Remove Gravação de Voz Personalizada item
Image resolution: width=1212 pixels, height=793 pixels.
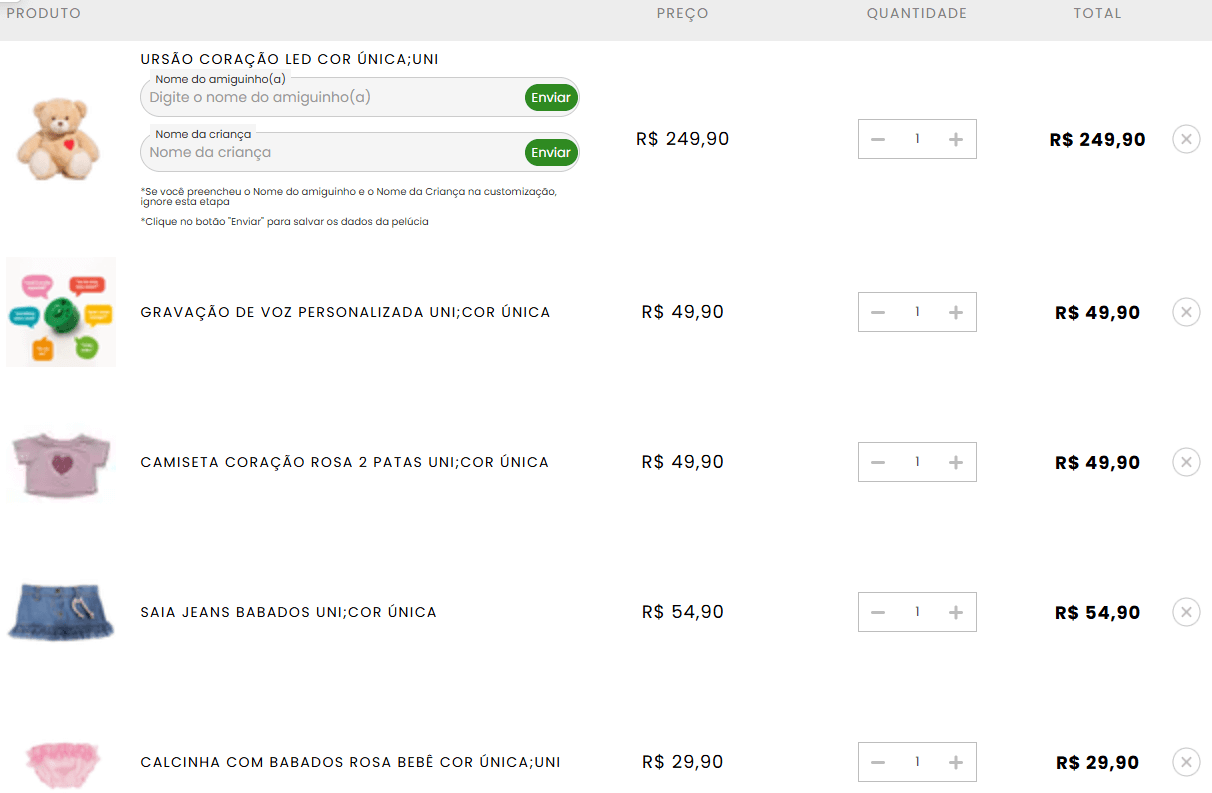click(1186, 312)
